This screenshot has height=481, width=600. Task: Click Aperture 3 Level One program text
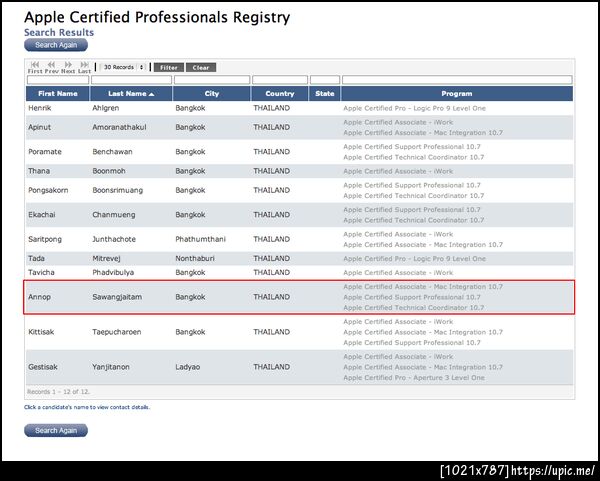click(414, 378)
